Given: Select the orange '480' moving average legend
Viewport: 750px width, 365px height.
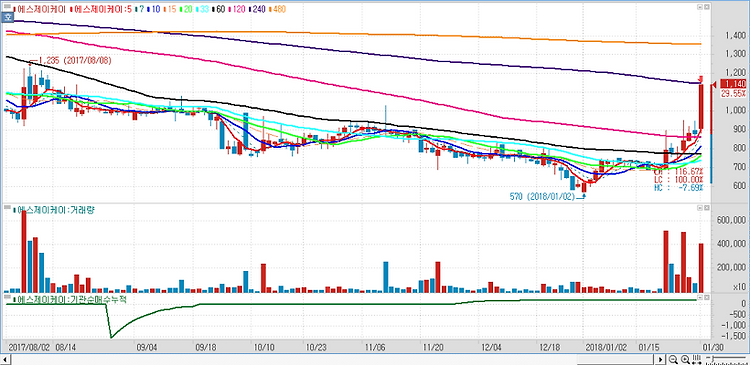Looking at the screenshot, I should pos(277,9).
